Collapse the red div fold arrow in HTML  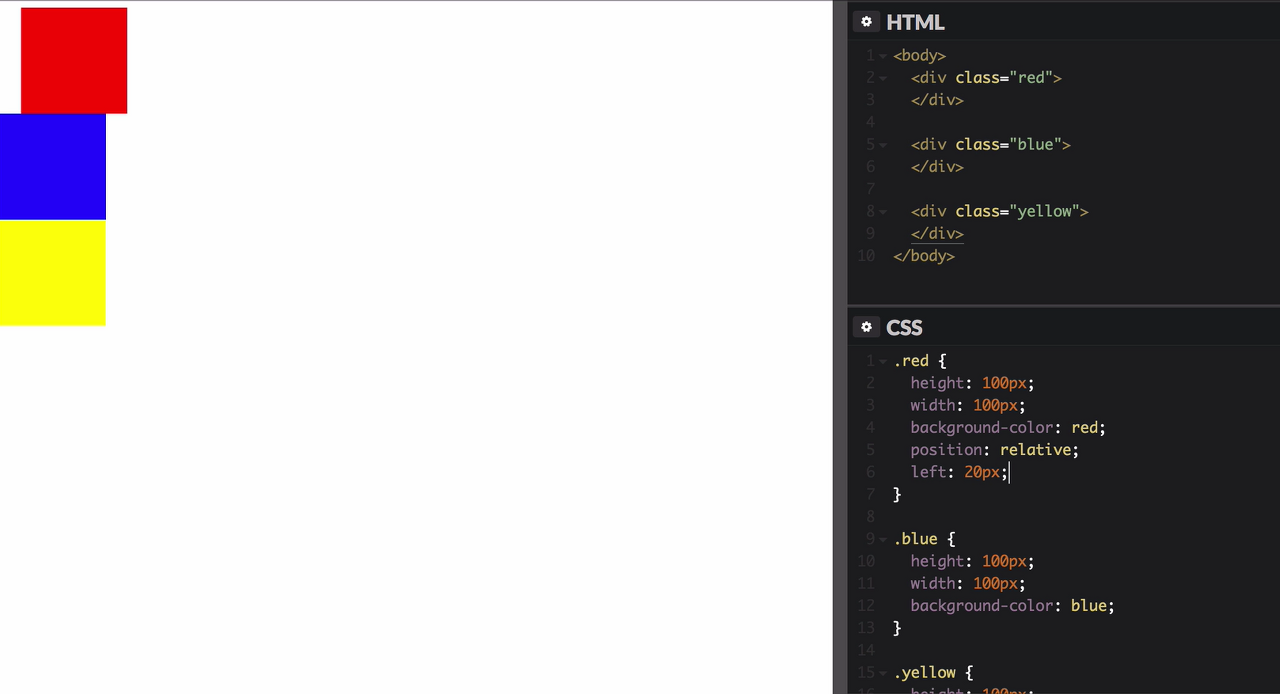[883, 78]
